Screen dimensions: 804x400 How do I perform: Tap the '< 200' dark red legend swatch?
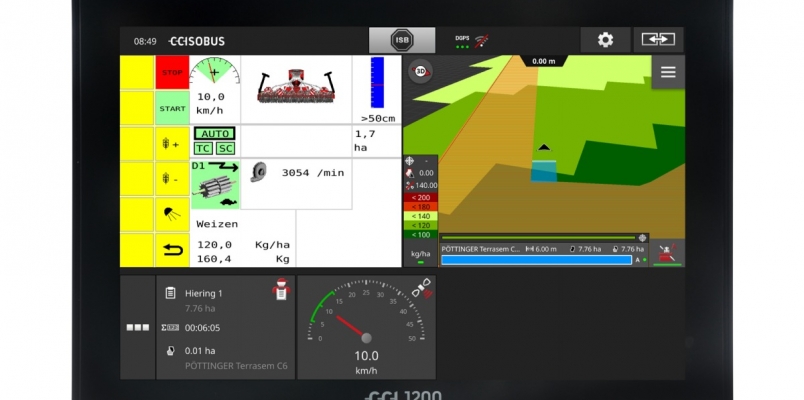(420, 197)
